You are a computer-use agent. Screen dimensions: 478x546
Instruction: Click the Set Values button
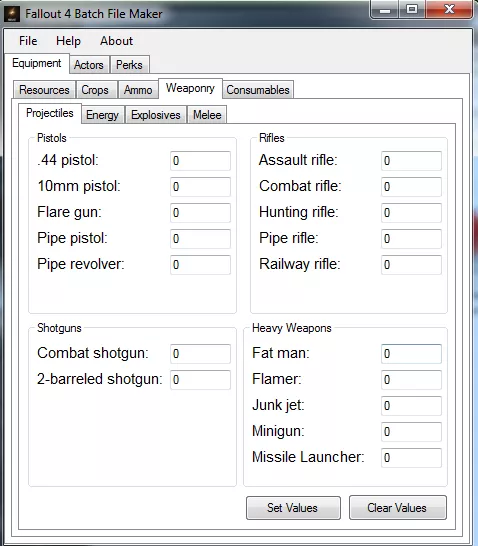pos(293,508)
